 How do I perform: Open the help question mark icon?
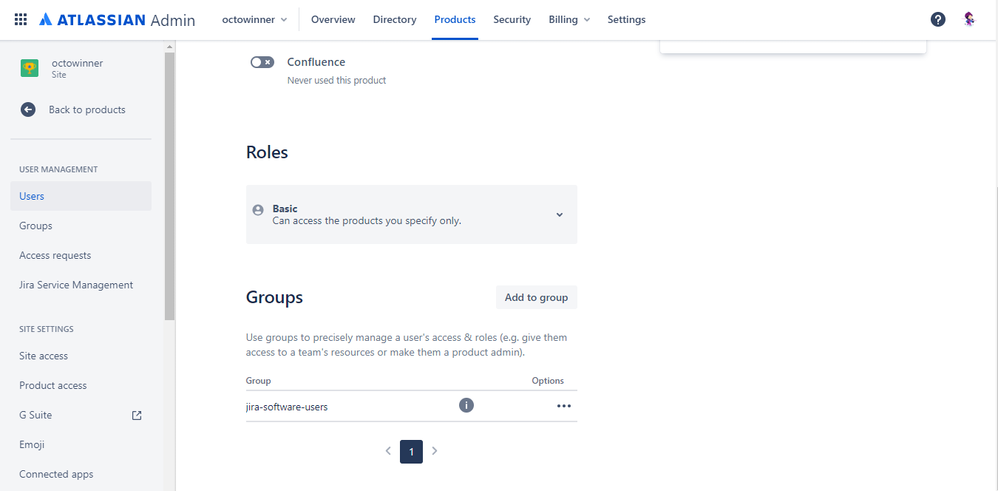pos(938,20)
